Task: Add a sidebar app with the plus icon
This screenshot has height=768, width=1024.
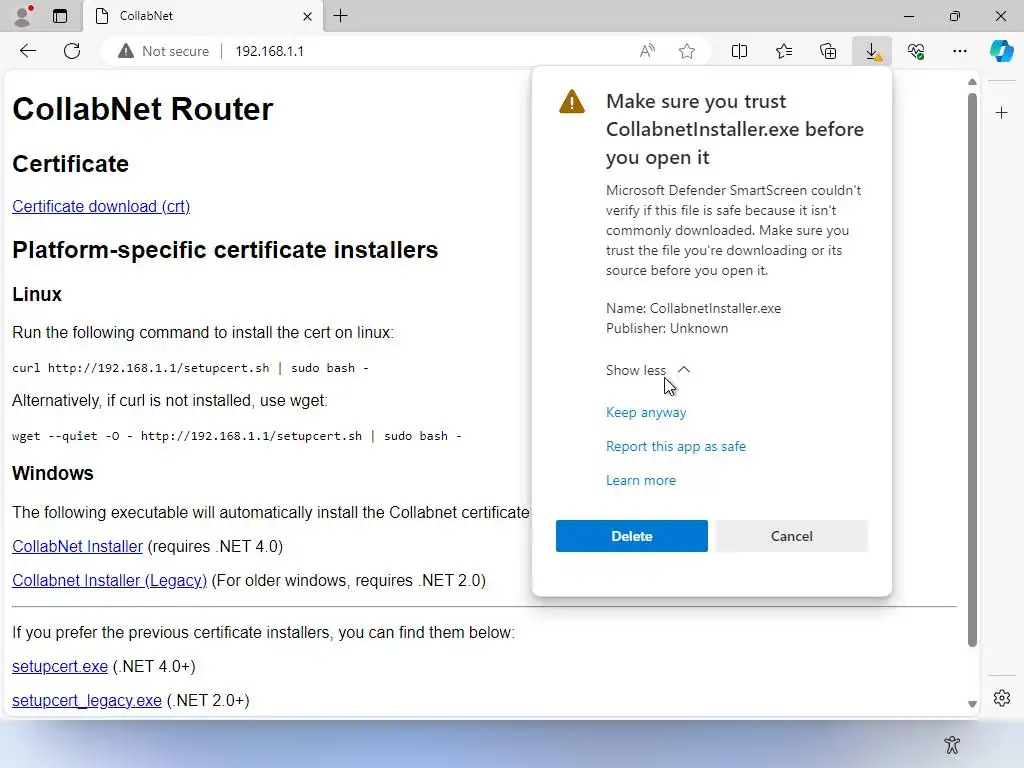Action: [x=1001, y=113]
